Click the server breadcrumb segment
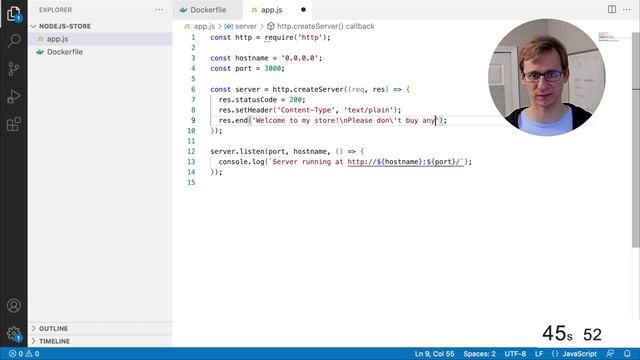 coord(246,26)
